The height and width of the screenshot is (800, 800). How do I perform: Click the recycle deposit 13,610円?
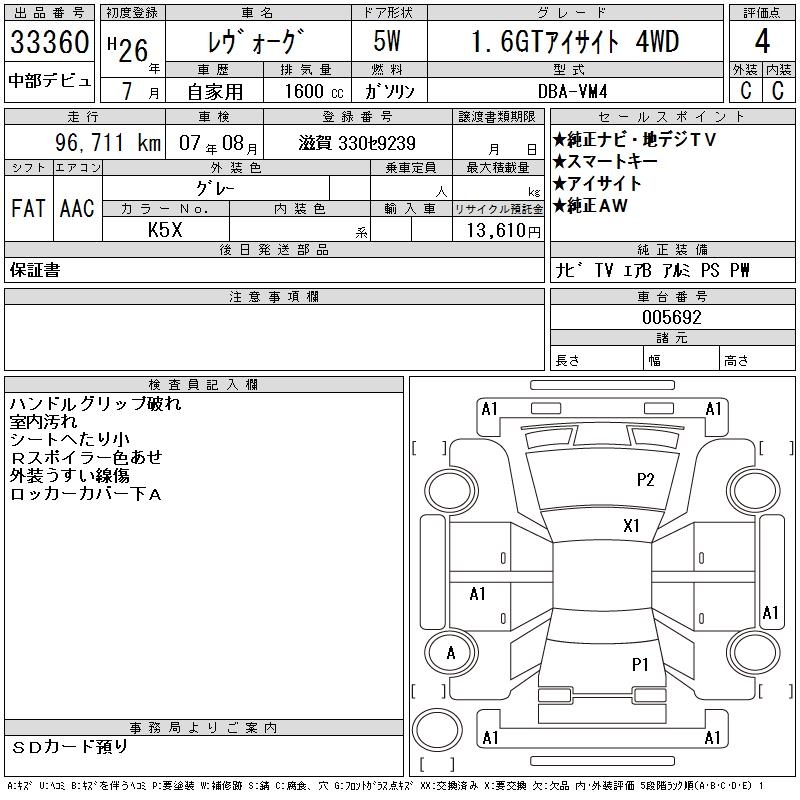pos(503,230)
